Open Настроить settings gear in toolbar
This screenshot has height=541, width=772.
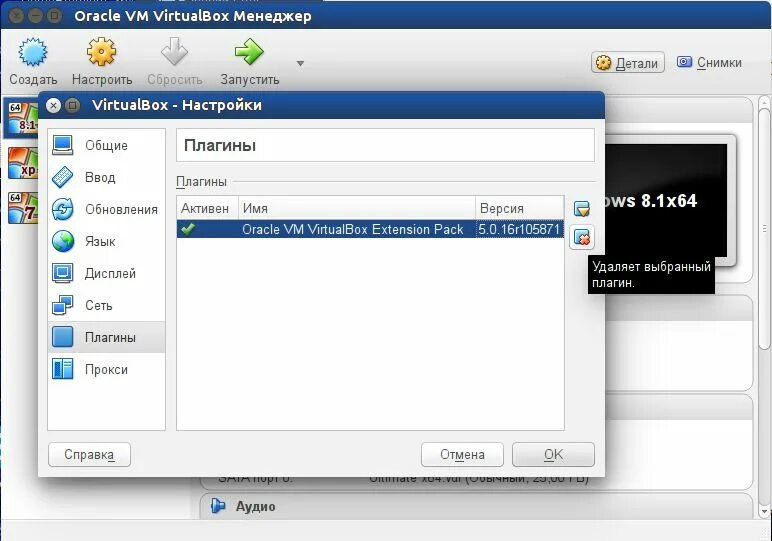(x=101, y=52)
